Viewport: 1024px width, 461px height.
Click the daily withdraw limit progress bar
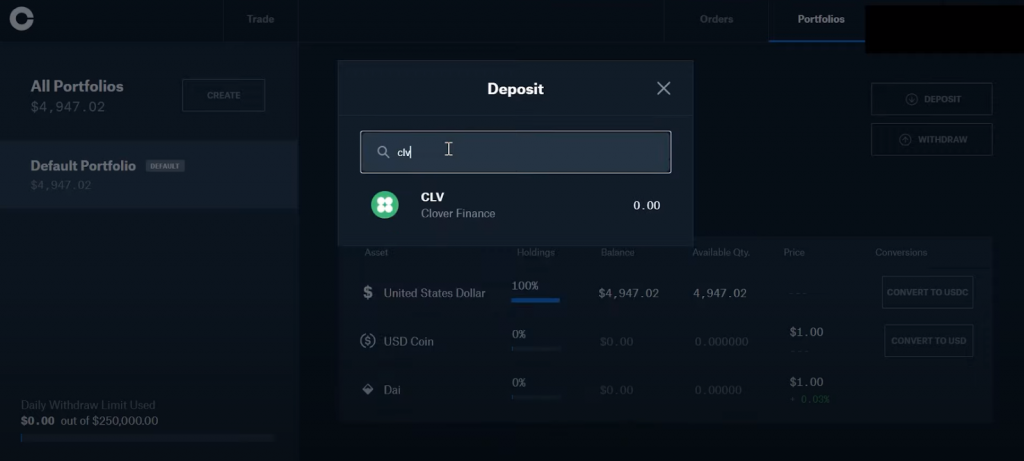tap(147, 437)
